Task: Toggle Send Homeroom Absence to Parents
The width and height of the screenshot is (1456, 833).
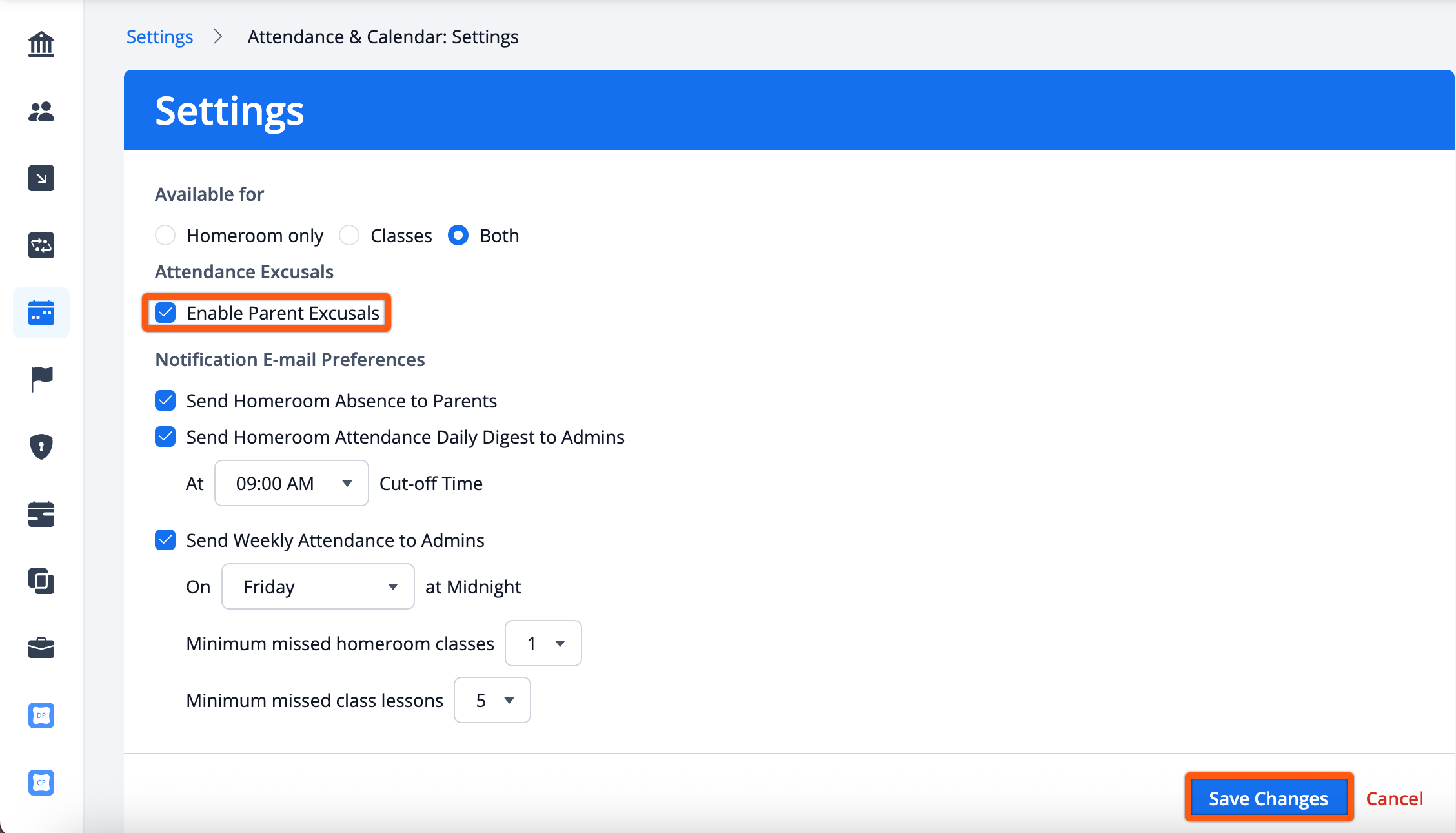Action: point(166,401)
